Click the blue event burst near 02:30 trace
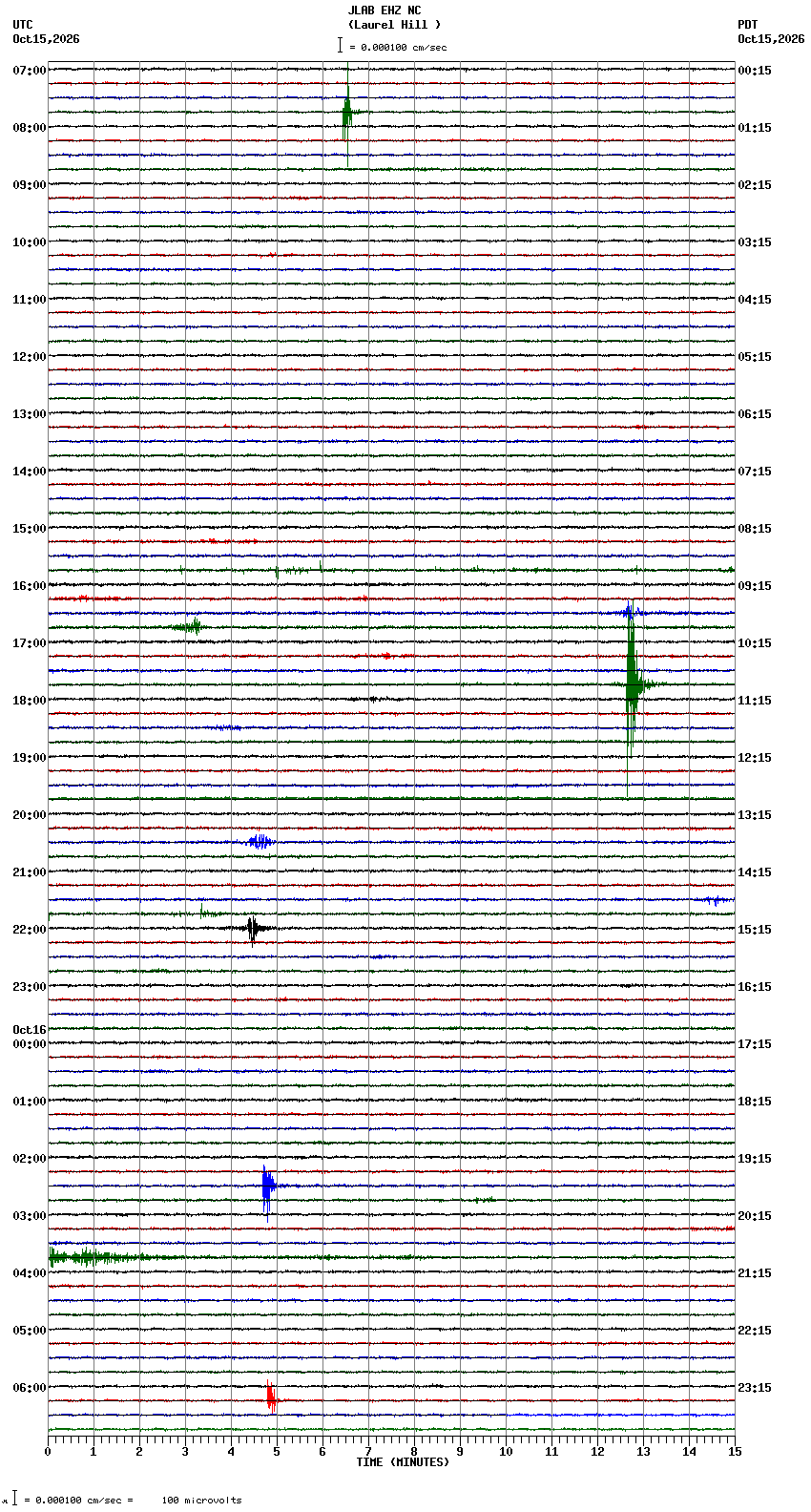This screenshot has height=1512, width=811. (x=267, y=1186)
